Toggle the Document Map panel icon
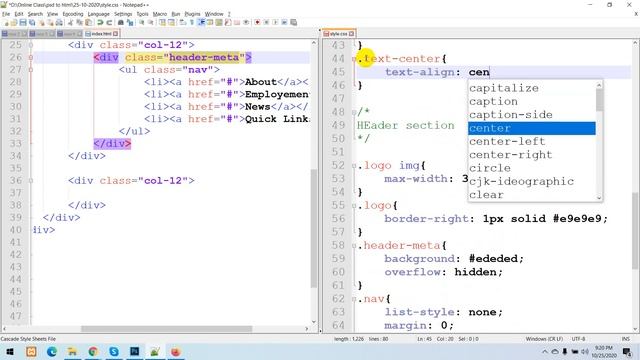 point(219,22)
